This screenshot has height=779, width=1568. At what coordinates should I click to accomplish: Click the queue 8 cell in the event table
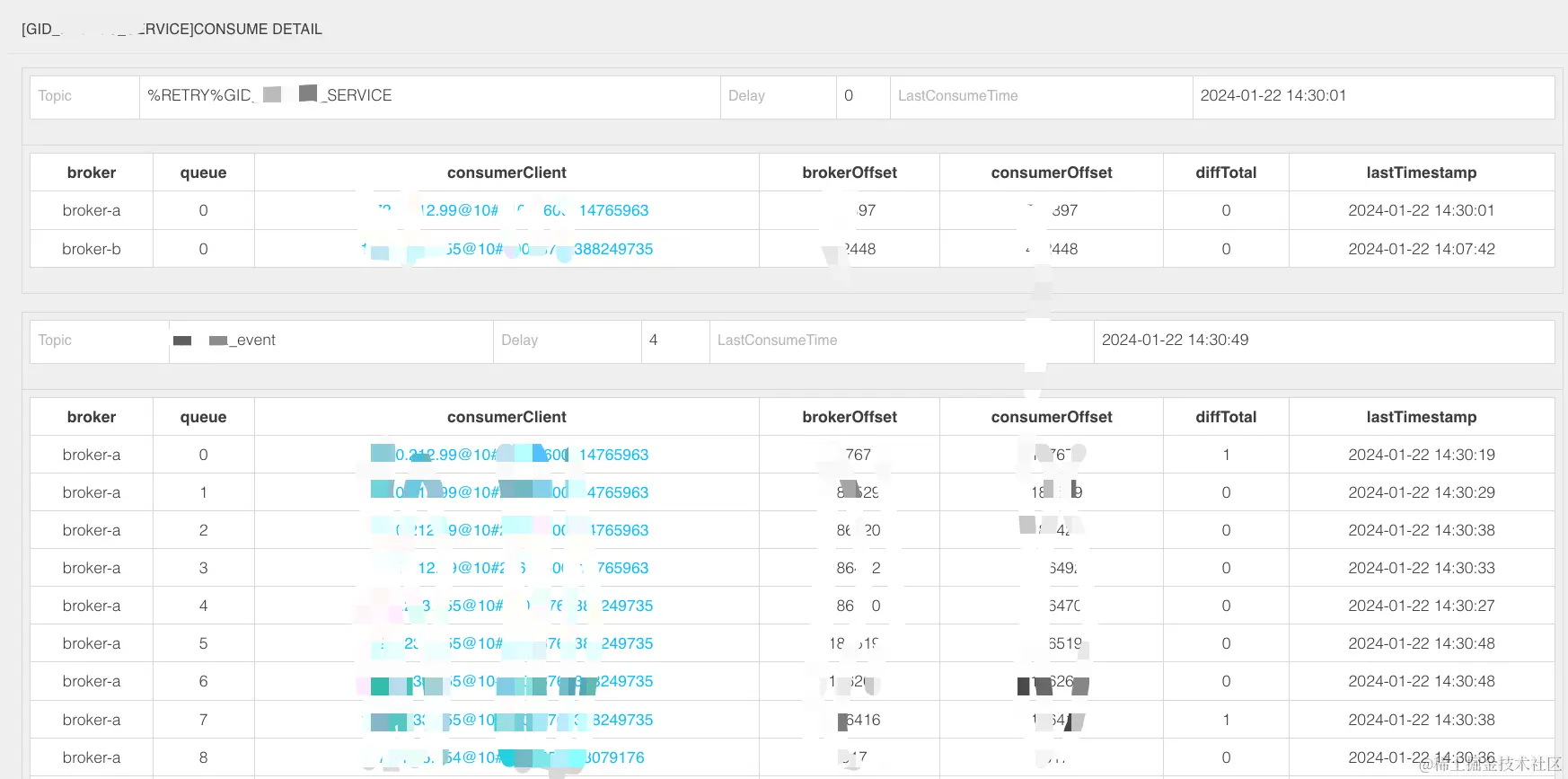pos(203,757)
